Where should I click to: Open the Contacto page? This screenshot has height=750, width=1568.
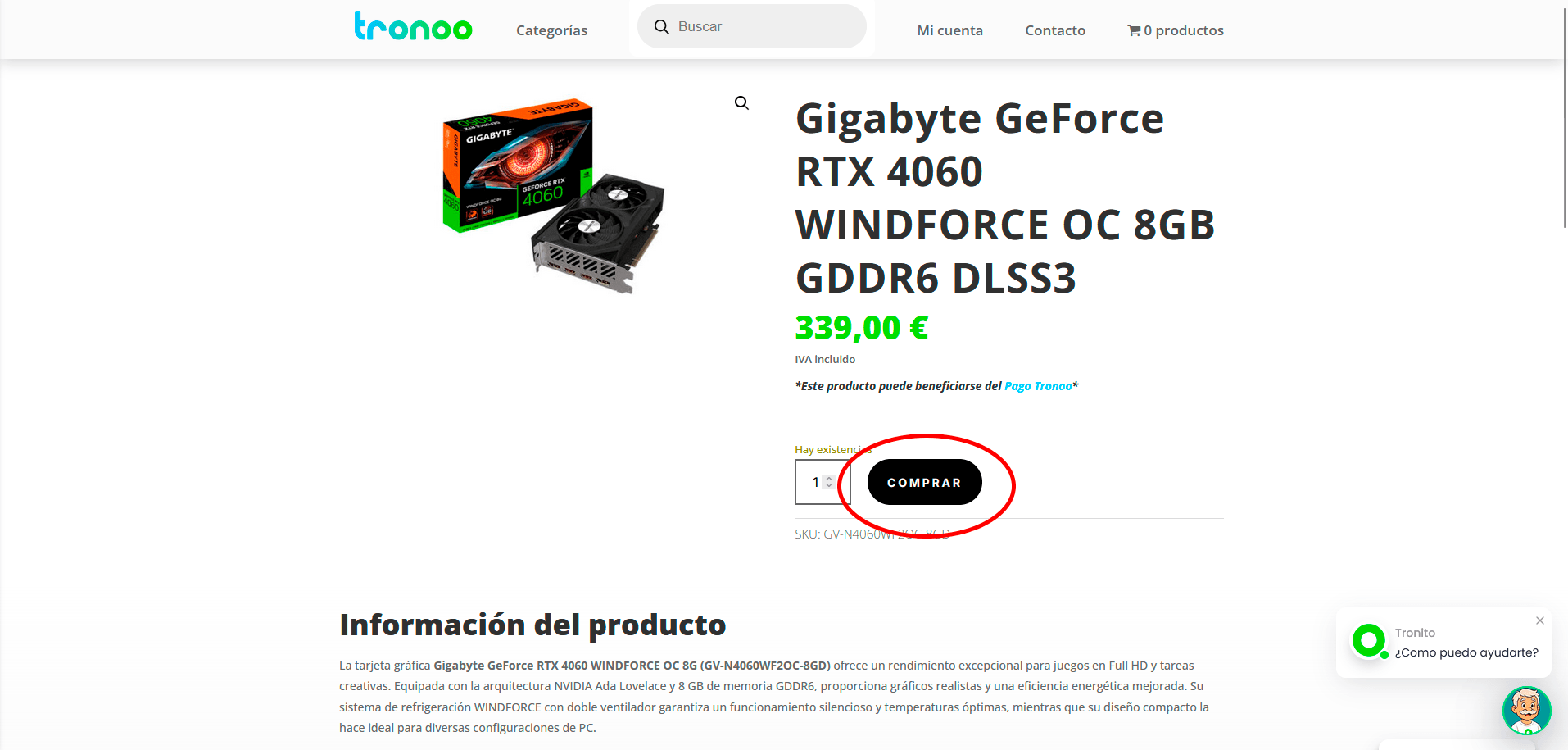1055,30
